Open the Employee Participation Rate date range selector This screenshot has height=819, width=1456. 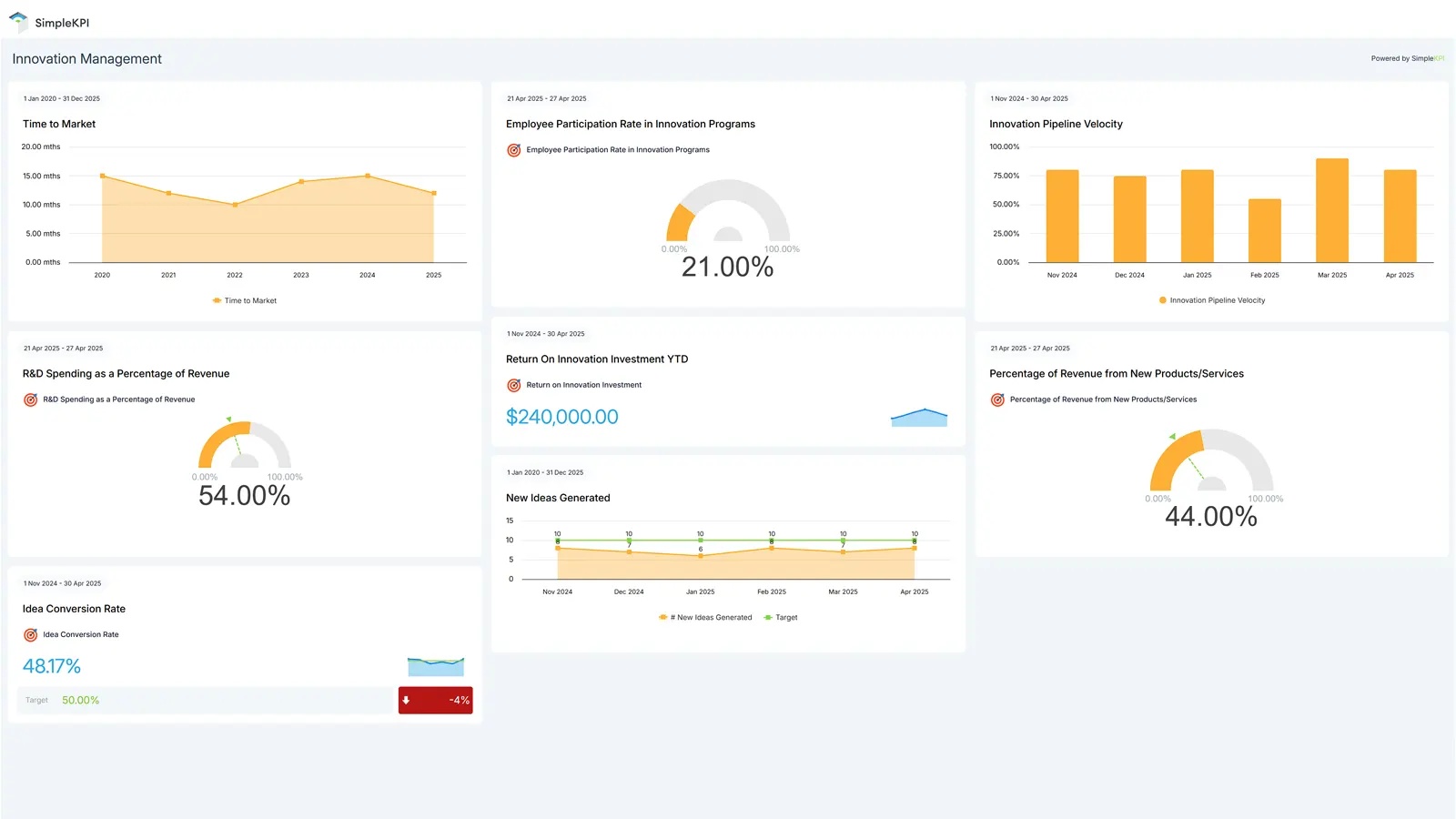click(546, 98)
